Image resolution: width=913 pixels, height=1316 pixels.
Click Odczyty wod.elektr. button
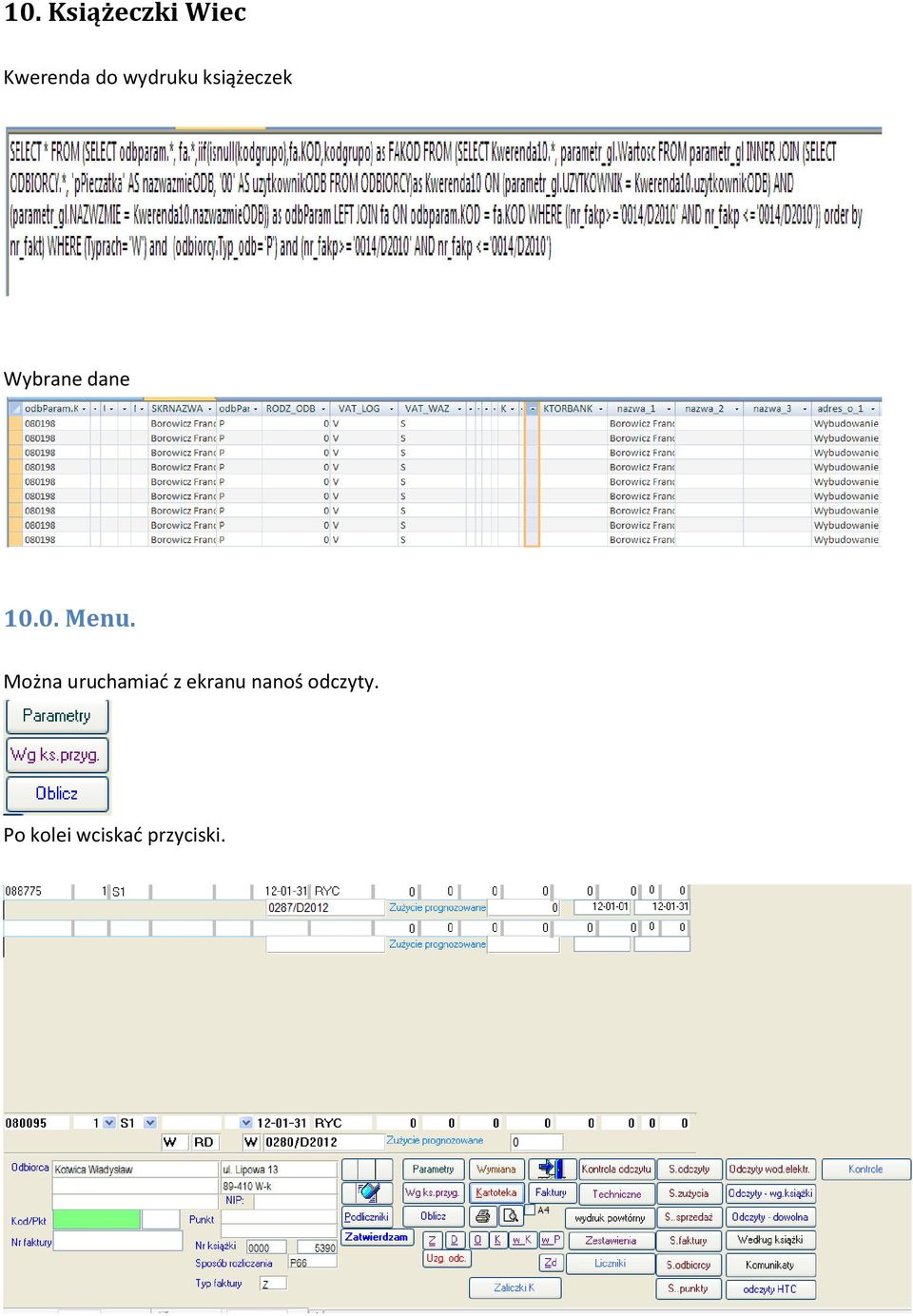(769, 1169)
